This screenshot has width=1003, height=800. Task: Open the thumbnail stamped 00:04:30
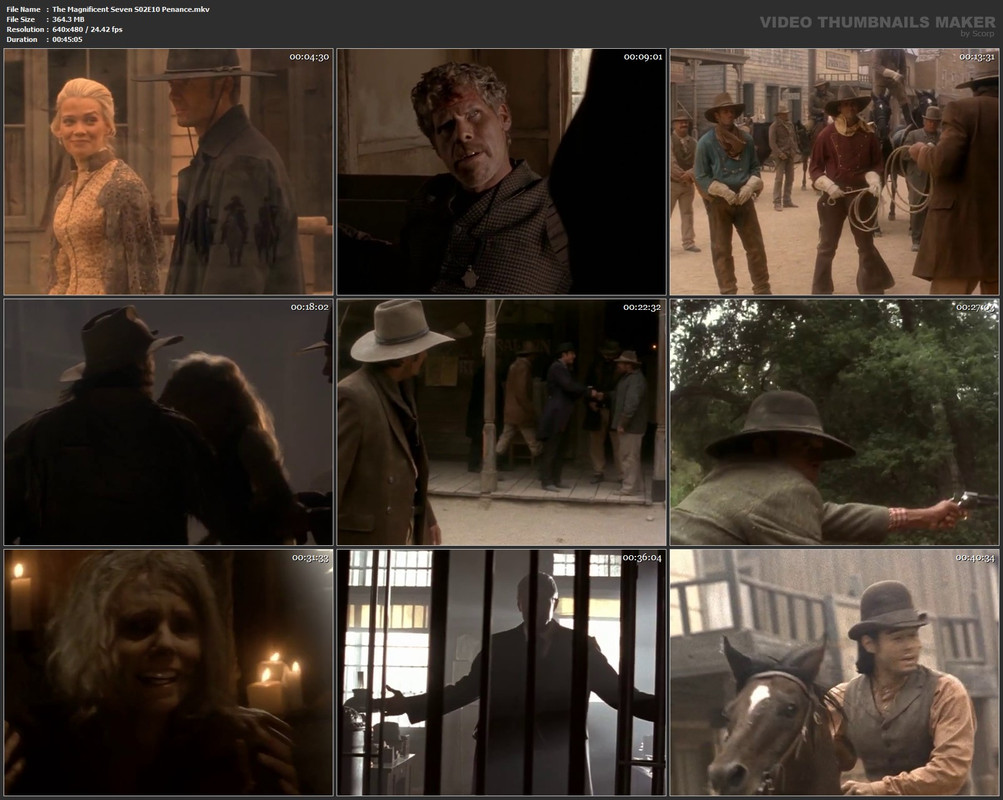pos(168,171)
